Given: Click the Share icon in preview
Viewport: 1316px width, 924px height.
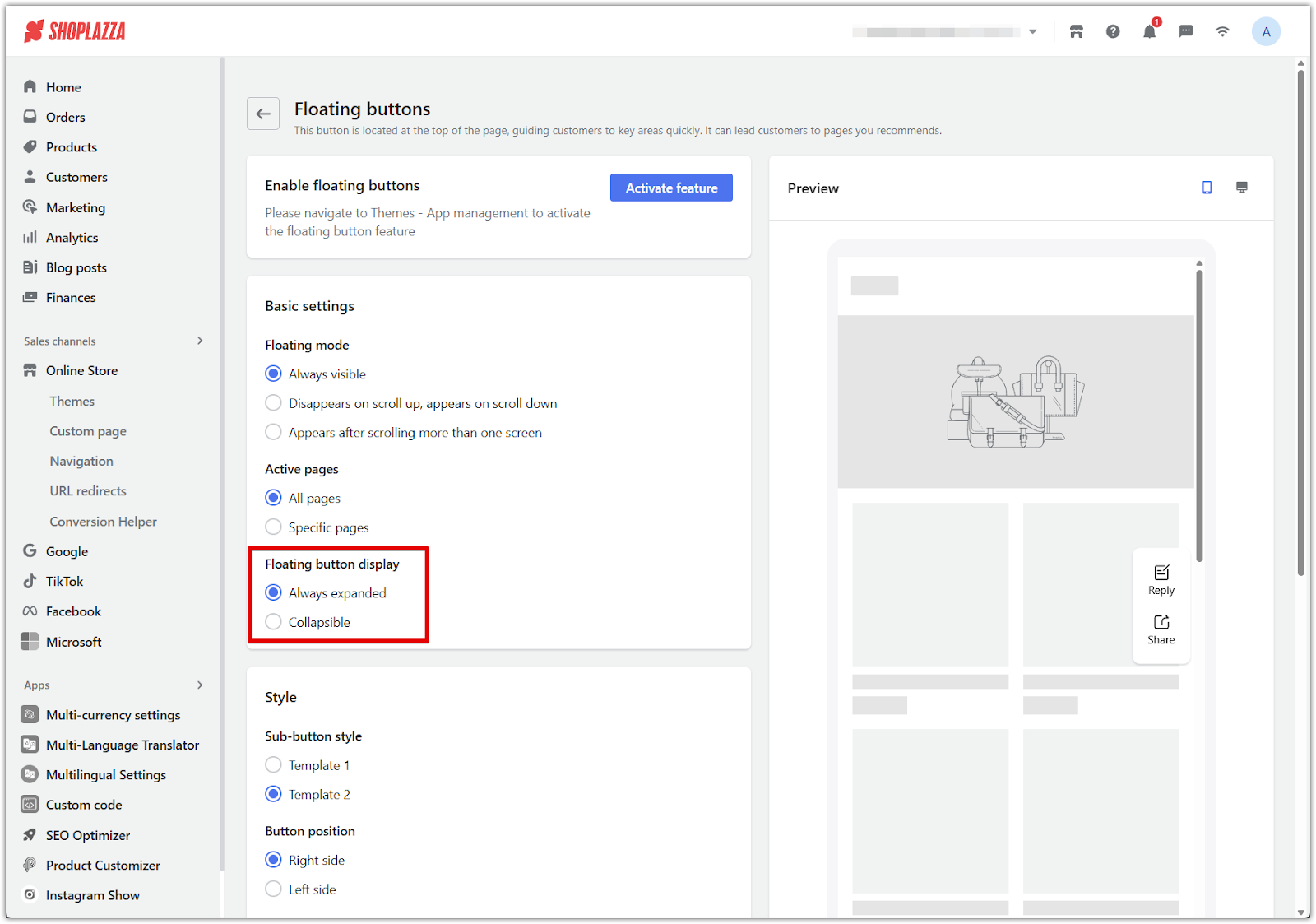Looking at the screenshot, I should [x=1161, y=629].
